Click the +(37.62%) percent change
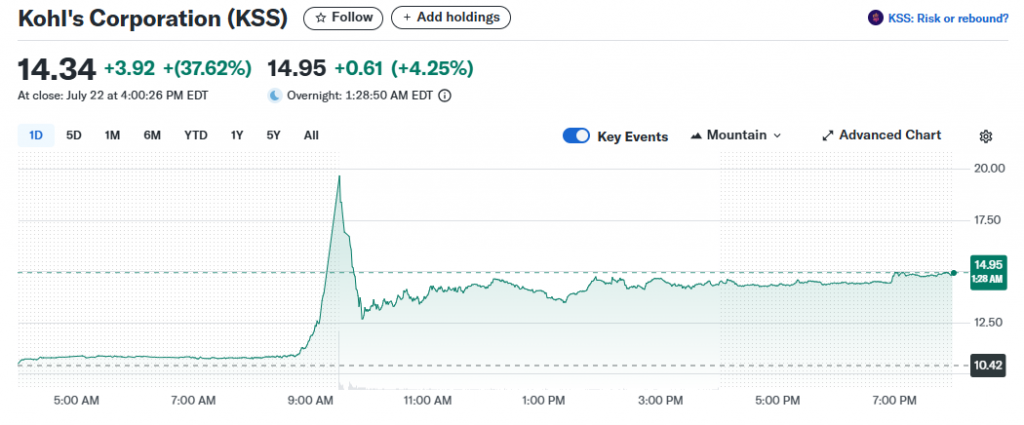Image resolution: width=1024 pixels, height=425 pixels. pos(207,69)
